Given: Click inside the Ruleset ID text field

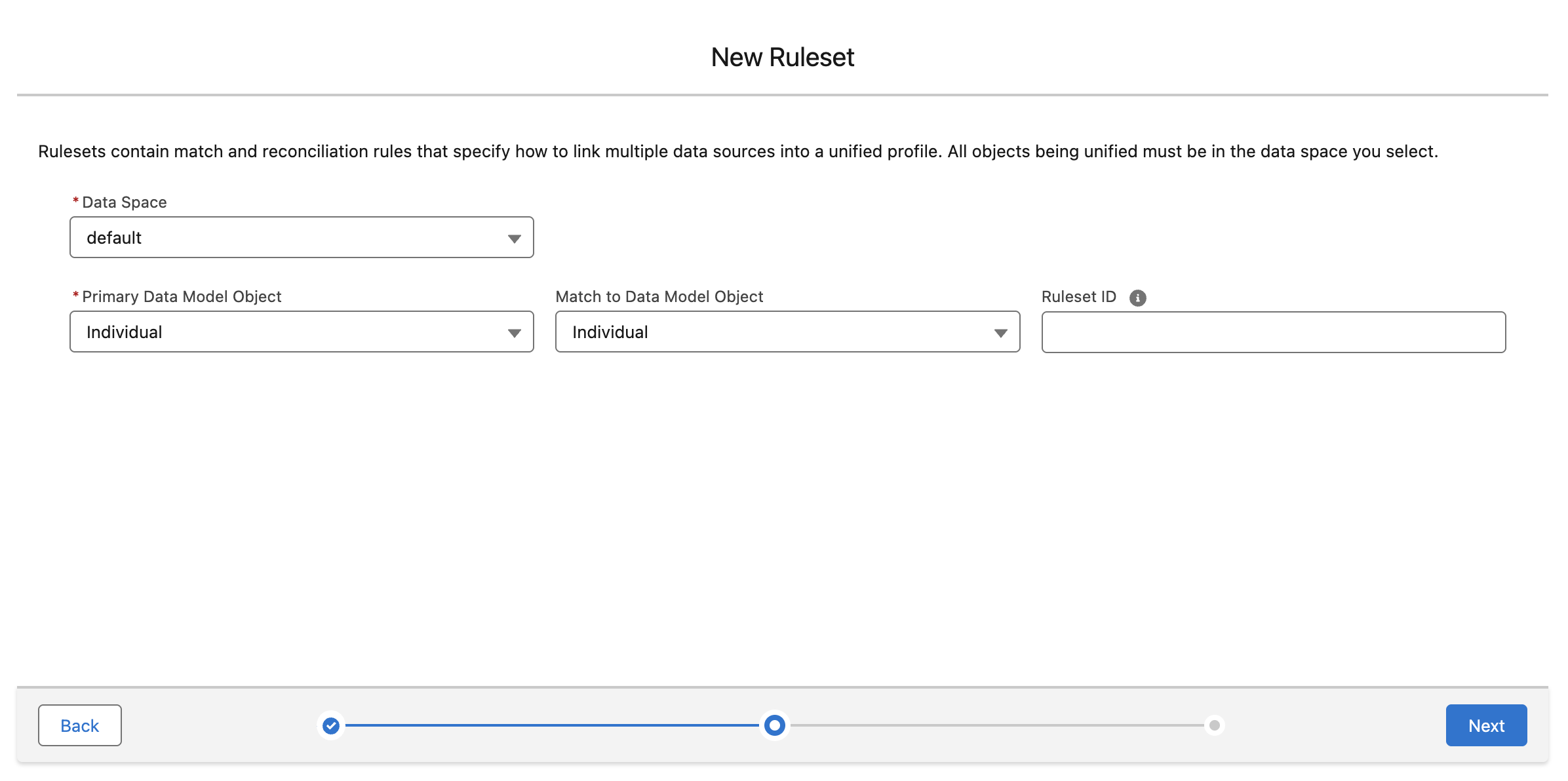Looking at the screenshot, I should [x=1272, y=333].
